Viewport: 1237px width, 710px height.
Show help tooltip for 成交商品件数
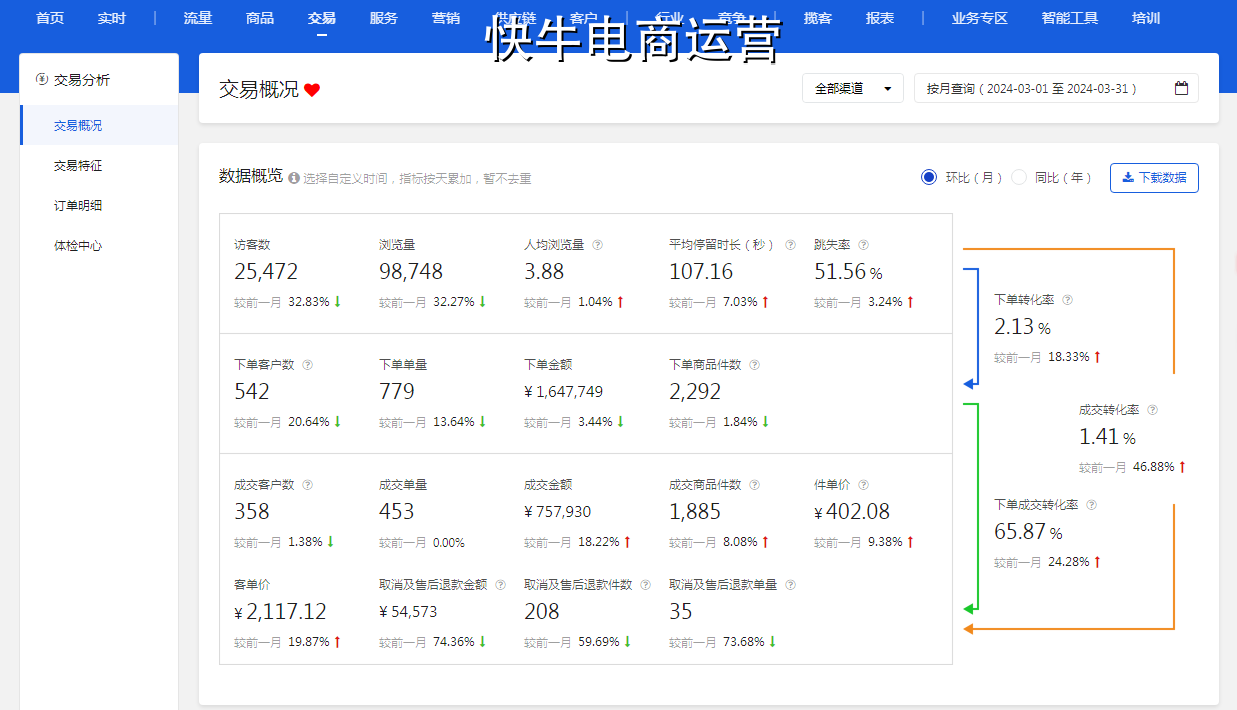click(x=753, y=484)
